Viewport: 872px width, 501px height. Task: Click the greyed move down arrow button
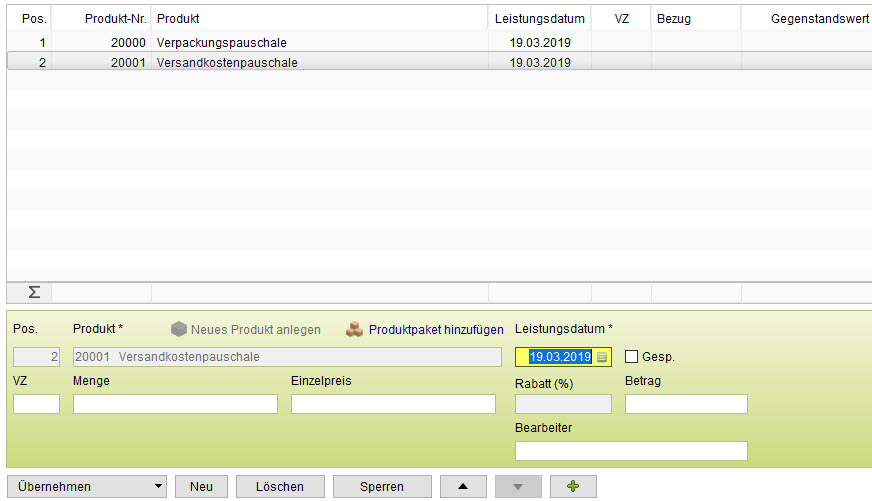518,486
